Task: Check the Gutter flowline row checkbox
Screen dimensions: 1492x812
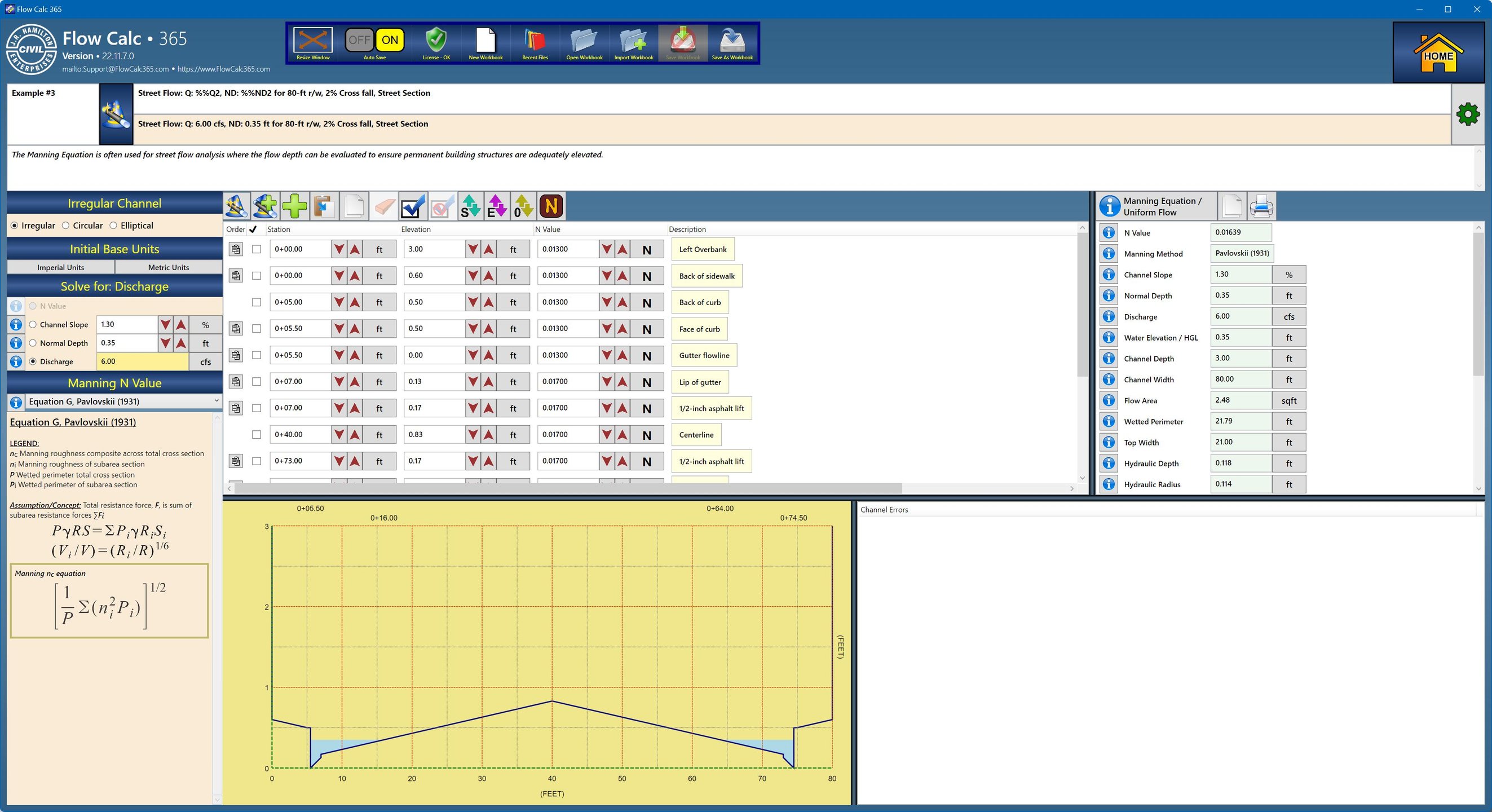Action: [257, 355]
